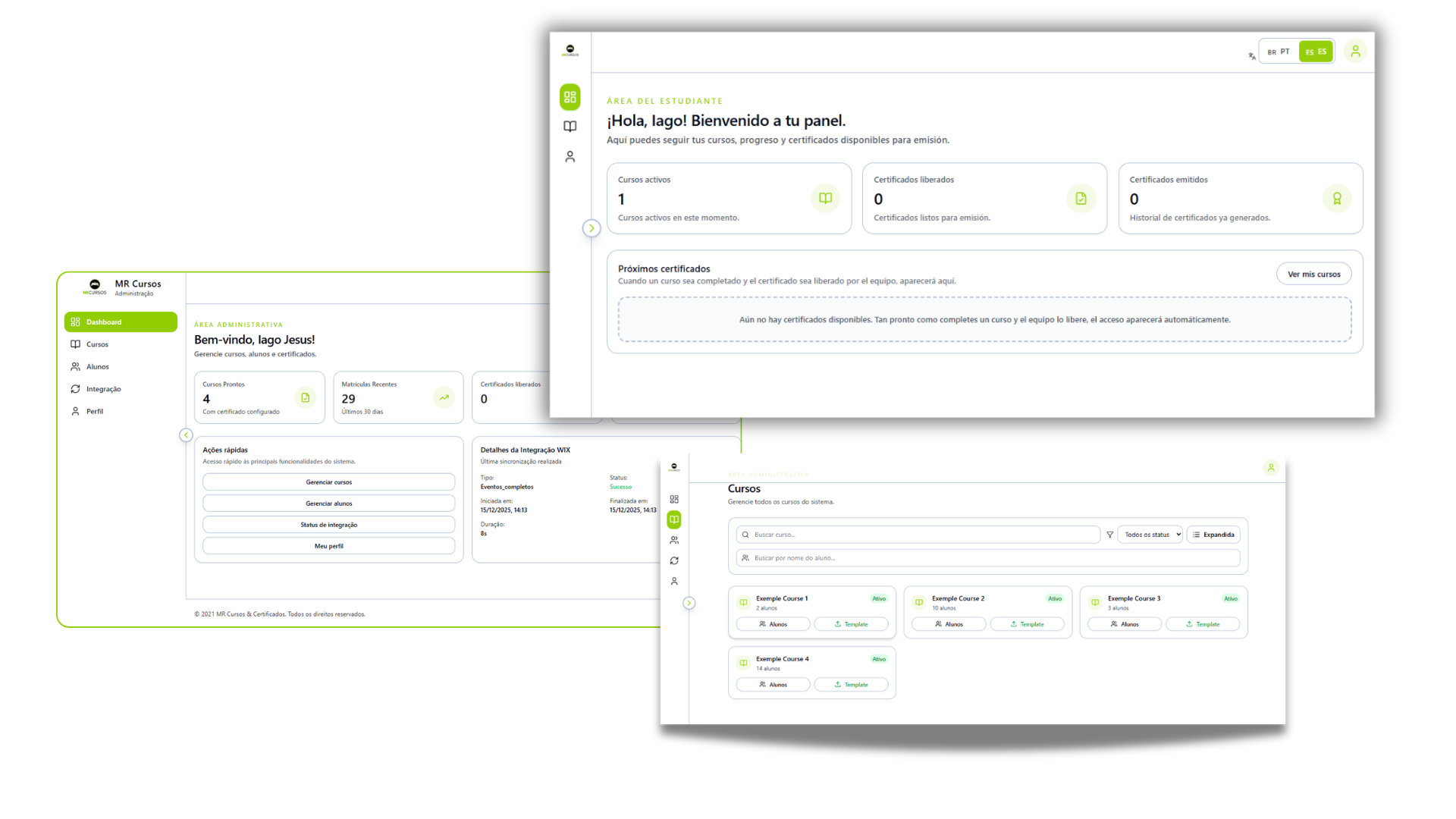Click the translate icon left of the language switcher
1456x819 pixels.
(1251, 55)
